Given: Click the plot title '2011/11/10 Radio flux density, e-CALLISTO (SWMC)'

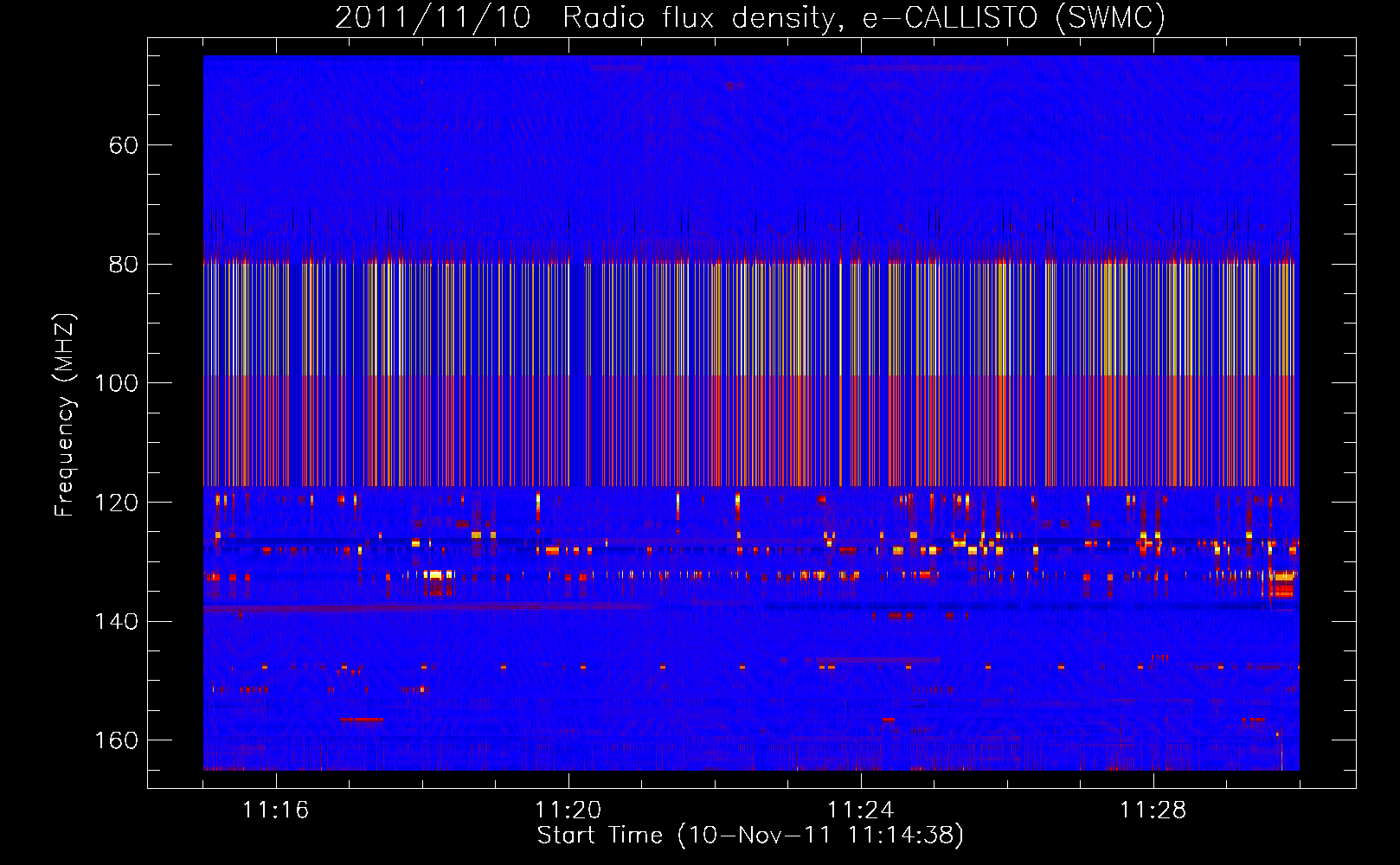Looking at the screenshot, I should pos(750,17).
